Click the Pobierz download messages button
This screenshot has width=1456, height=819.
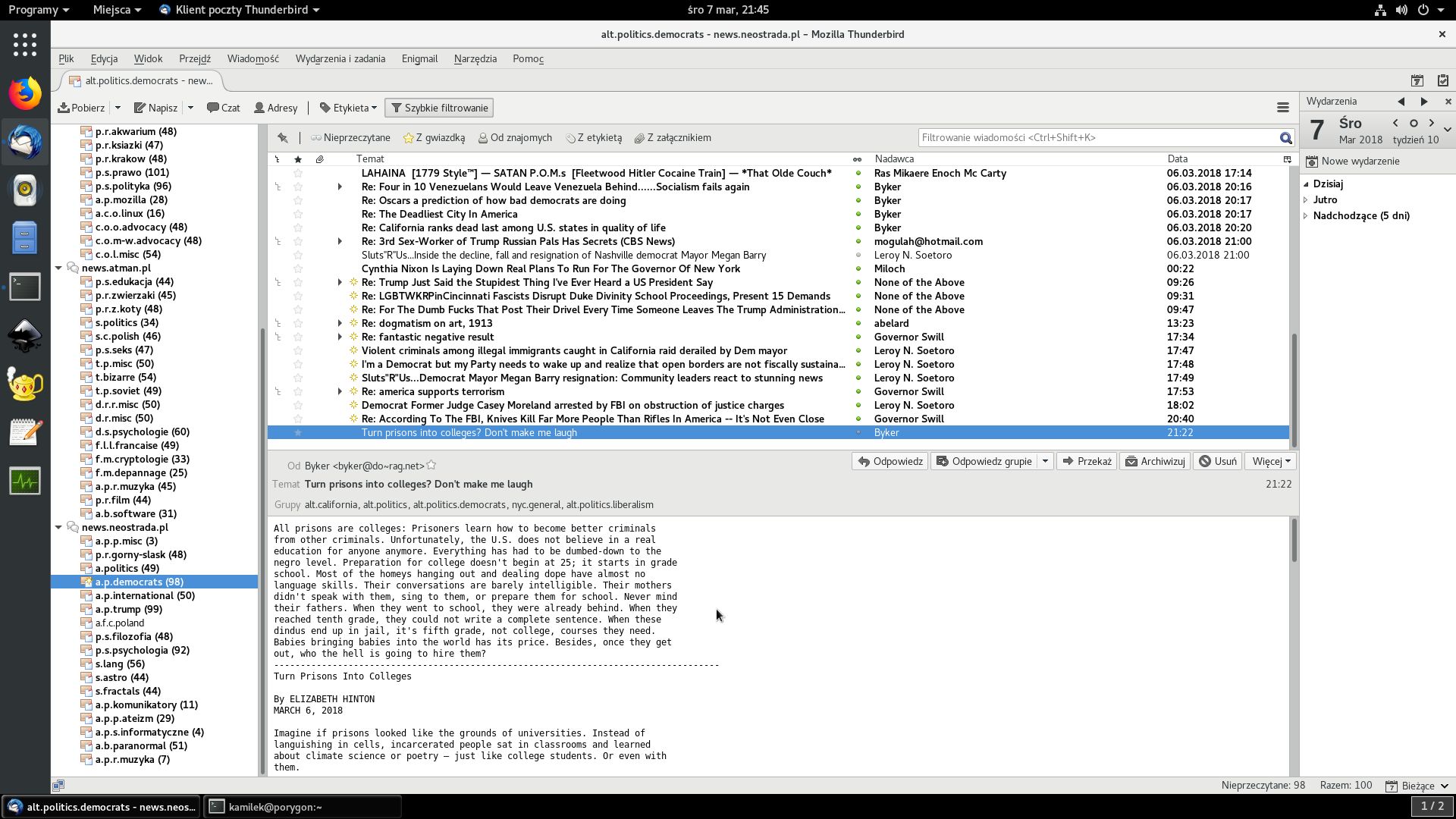pyautogui.click(x=82, y=108)
